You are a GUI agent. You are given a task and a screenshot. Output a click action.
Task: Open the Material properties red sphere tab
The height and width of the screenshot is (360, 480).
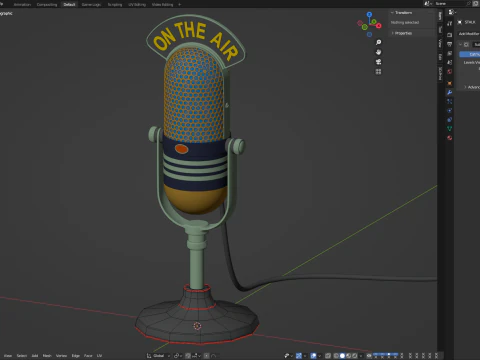450,138
